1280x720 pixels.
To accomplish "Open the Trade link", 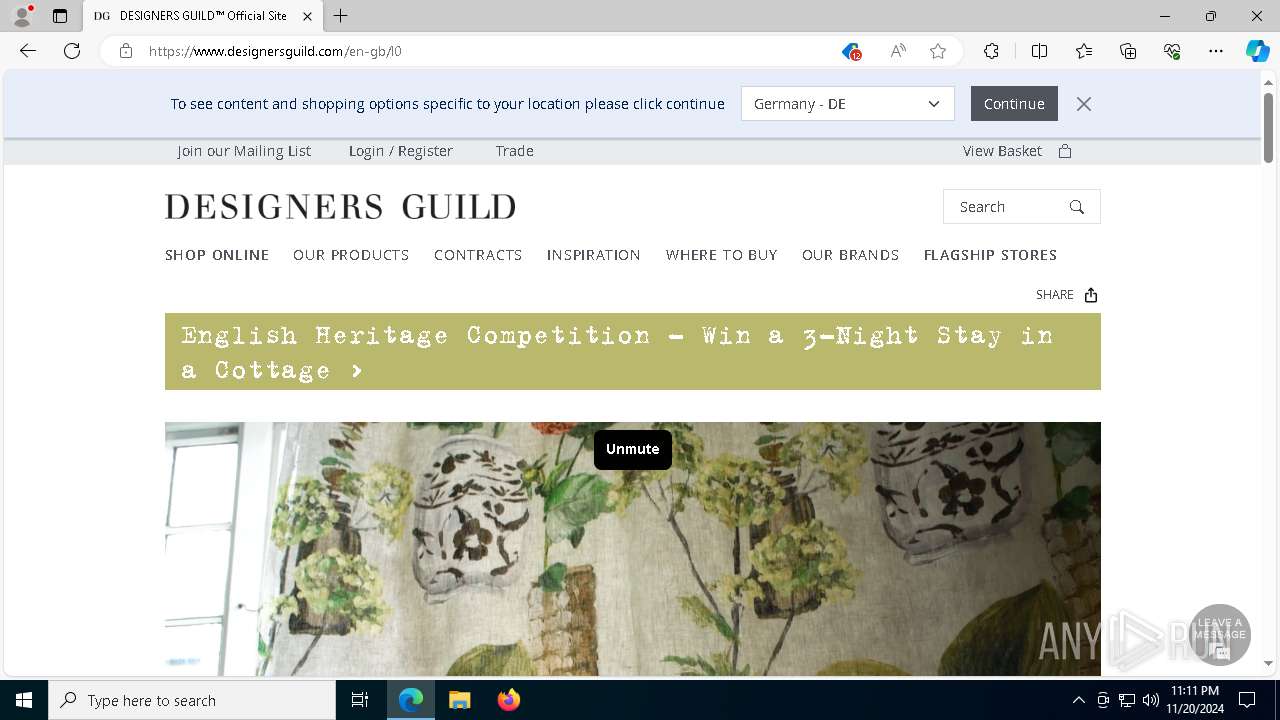I will pos(515,151).
